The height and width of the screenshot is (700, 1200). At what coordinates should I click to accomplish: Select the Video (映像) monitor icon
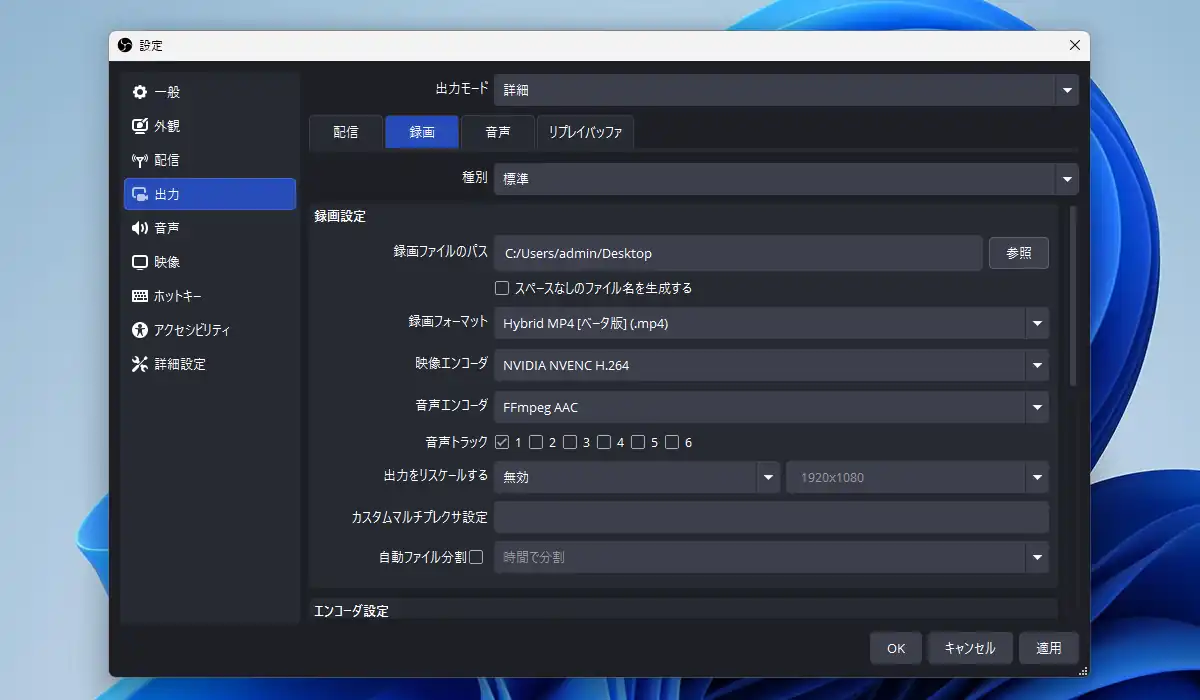pos(140,262)
